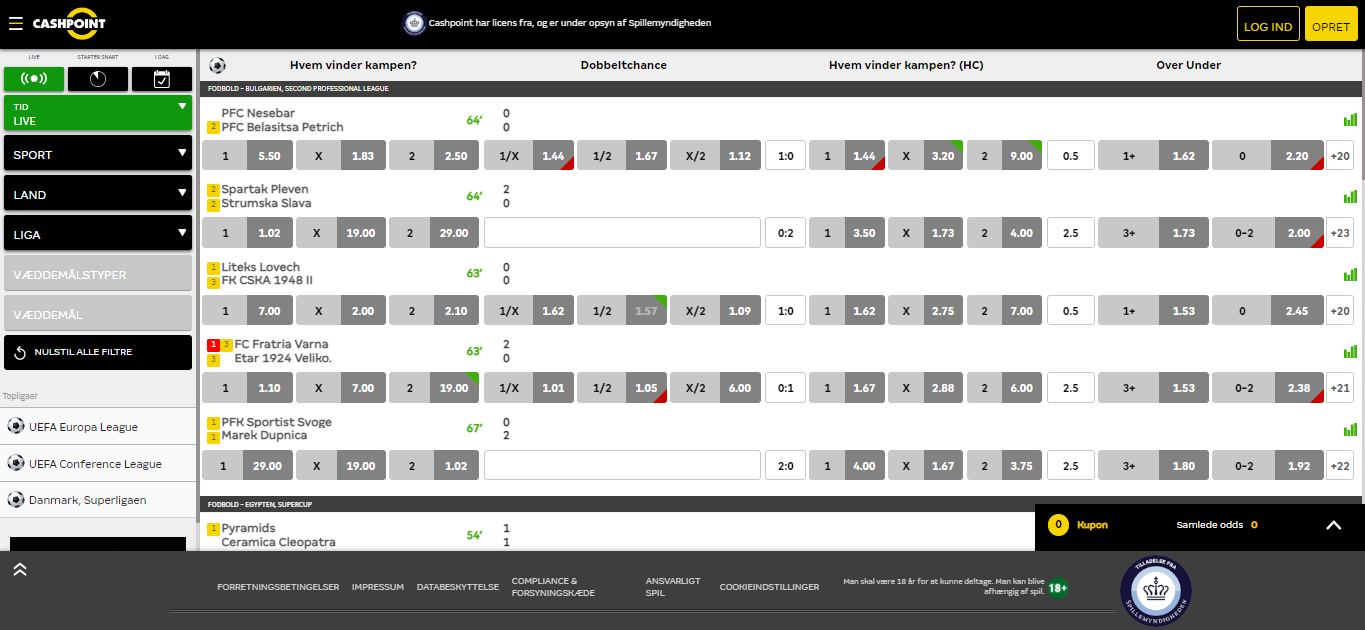Expand the Kupon panel with chevron
1365x630 pixels.
pyautogui.click(x=1333, y=524)
